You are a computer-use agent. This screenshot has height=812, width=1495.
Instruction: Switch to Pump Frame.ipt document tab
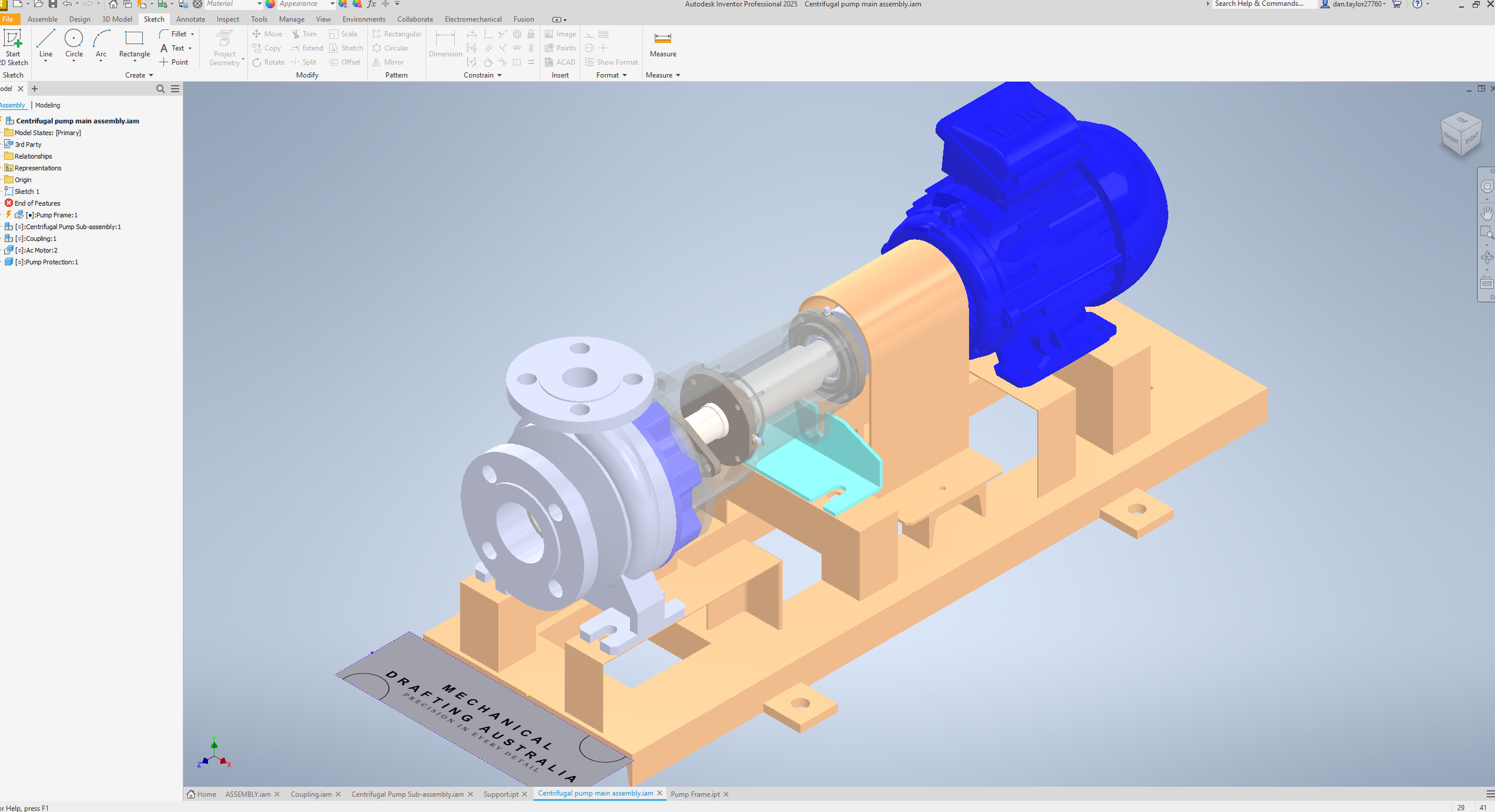point(695,794)
